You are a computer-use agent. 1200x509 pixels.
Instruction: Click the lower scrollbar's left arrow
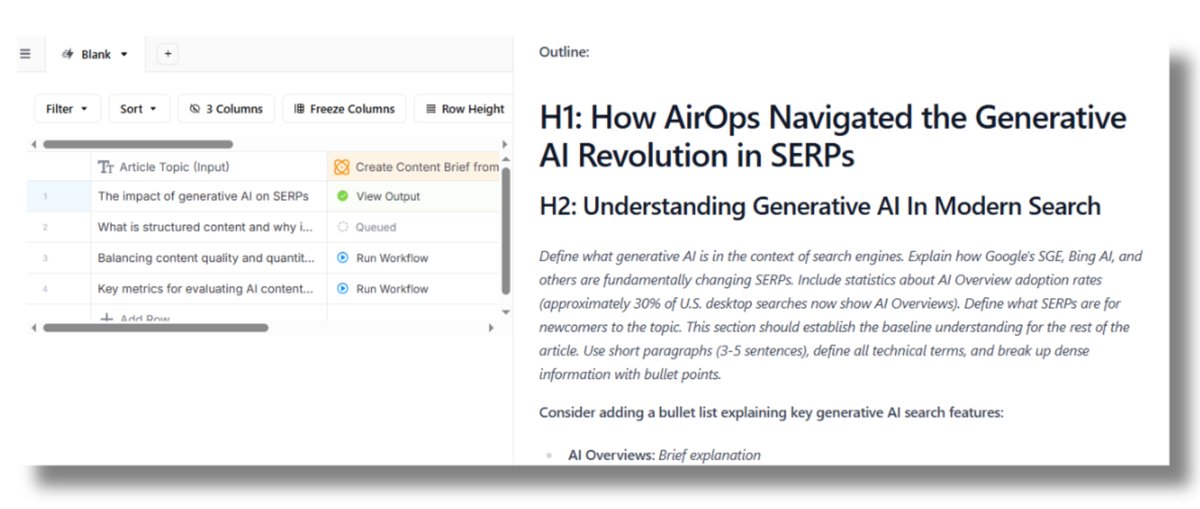(34, 327)
